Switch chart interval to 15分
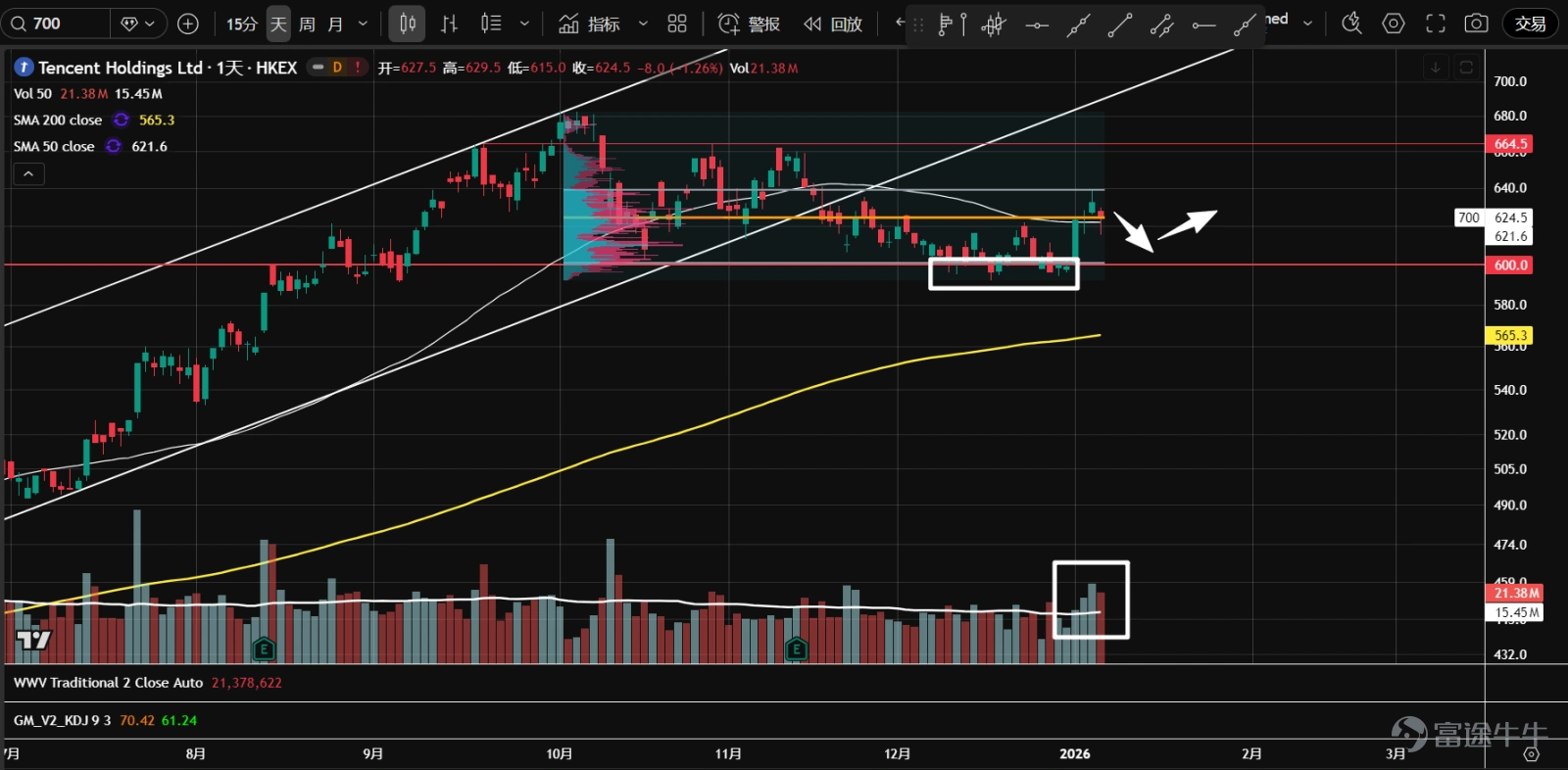 coord(241,24)
